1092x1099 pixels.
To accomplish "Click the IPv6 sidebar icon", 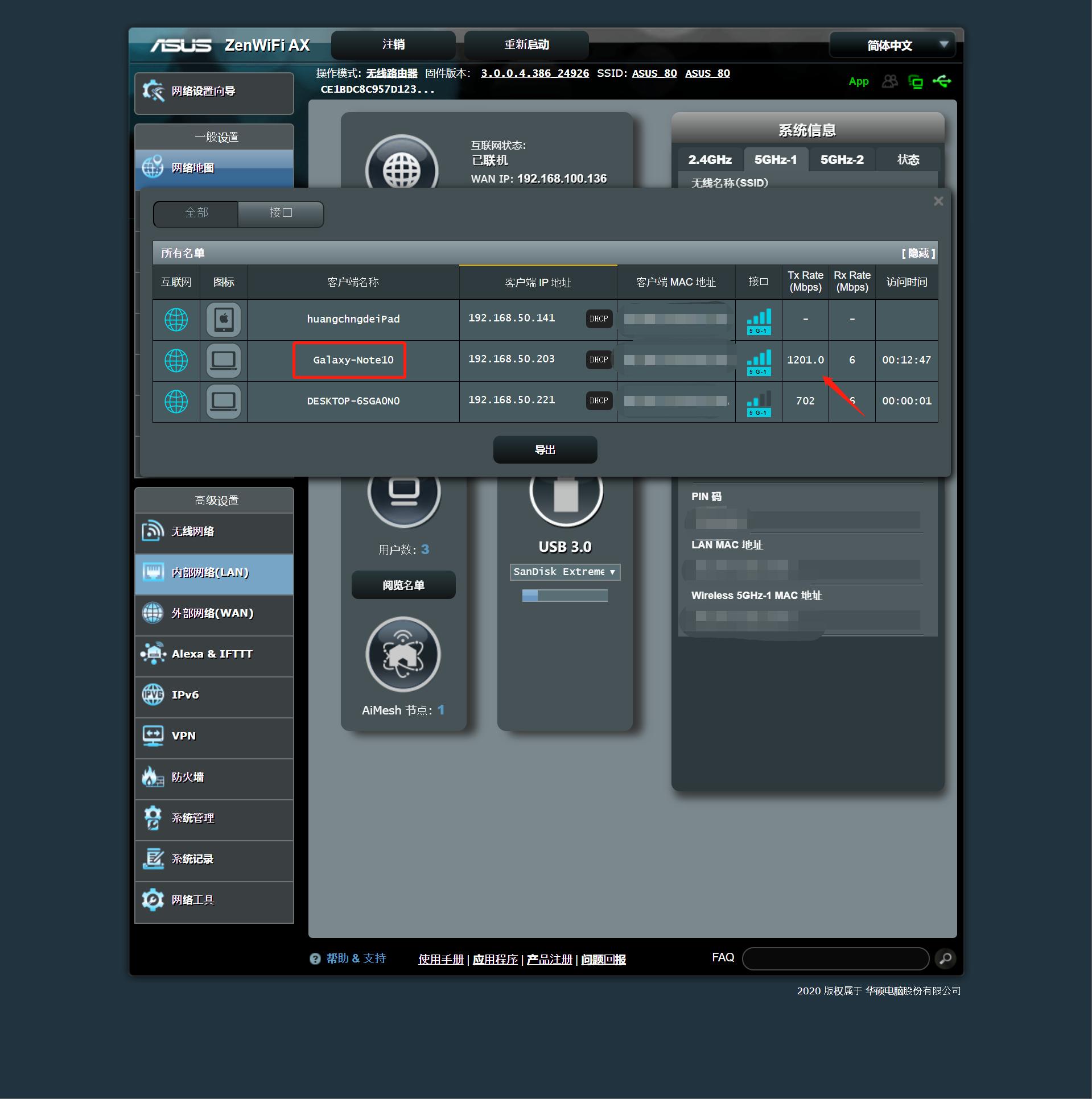I will [x=153, y=695].
